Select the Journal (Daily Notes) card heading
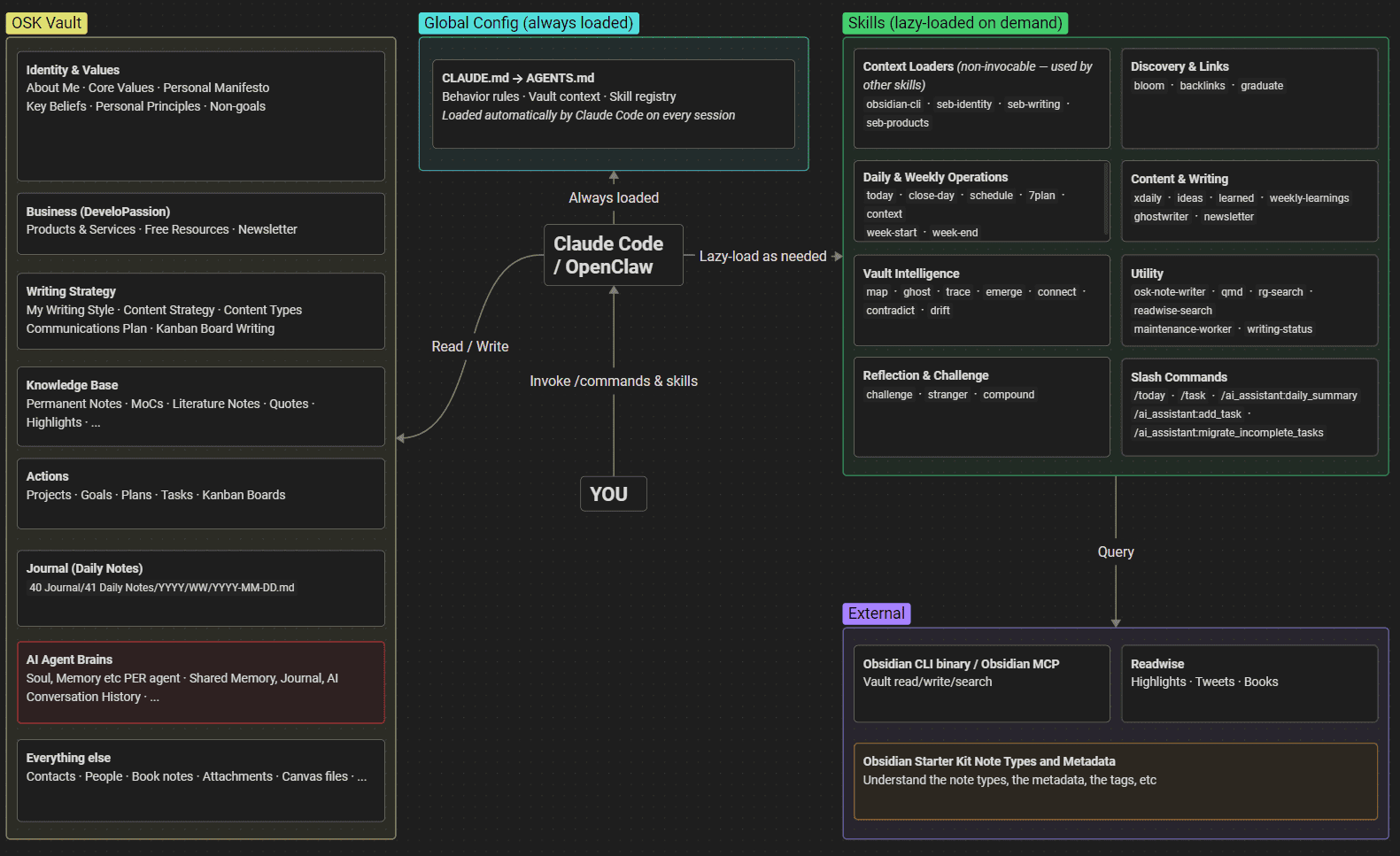 (84, 568)
